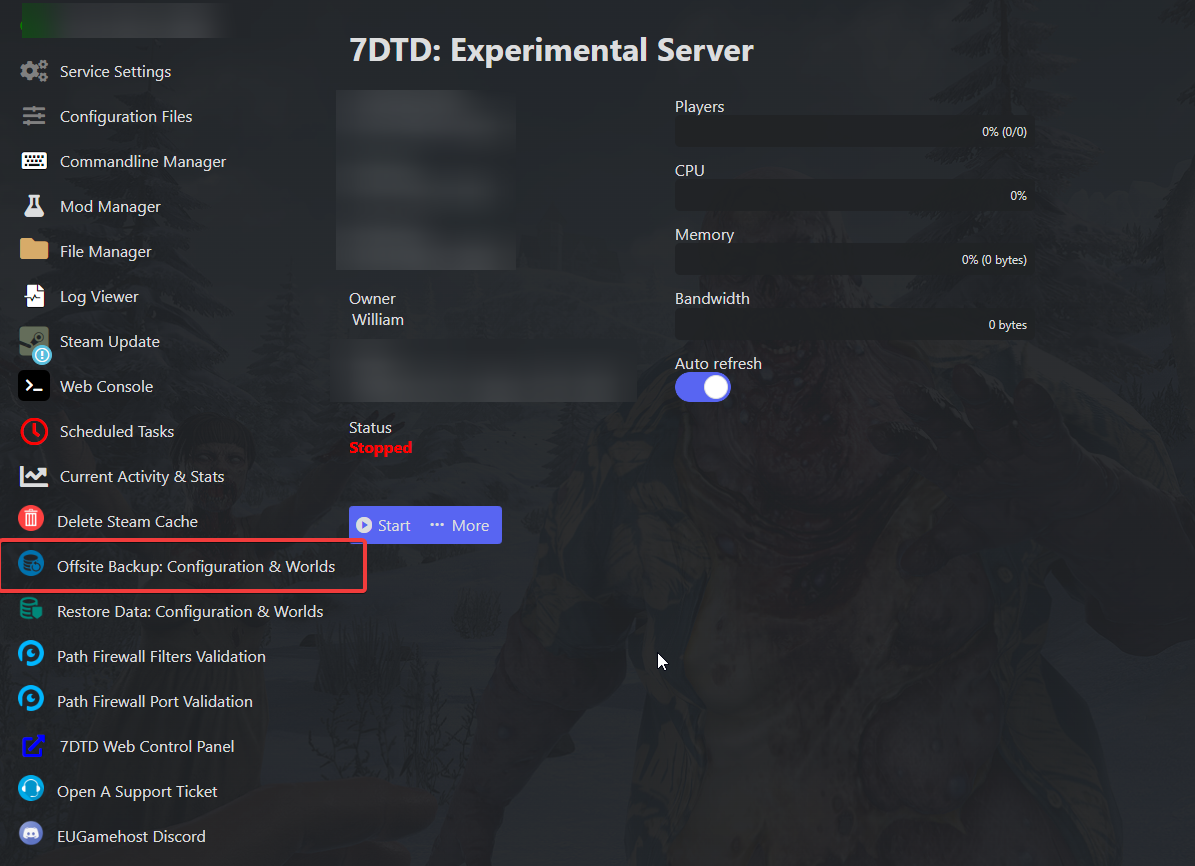Click the Steam Update icon

pos(34,343)
